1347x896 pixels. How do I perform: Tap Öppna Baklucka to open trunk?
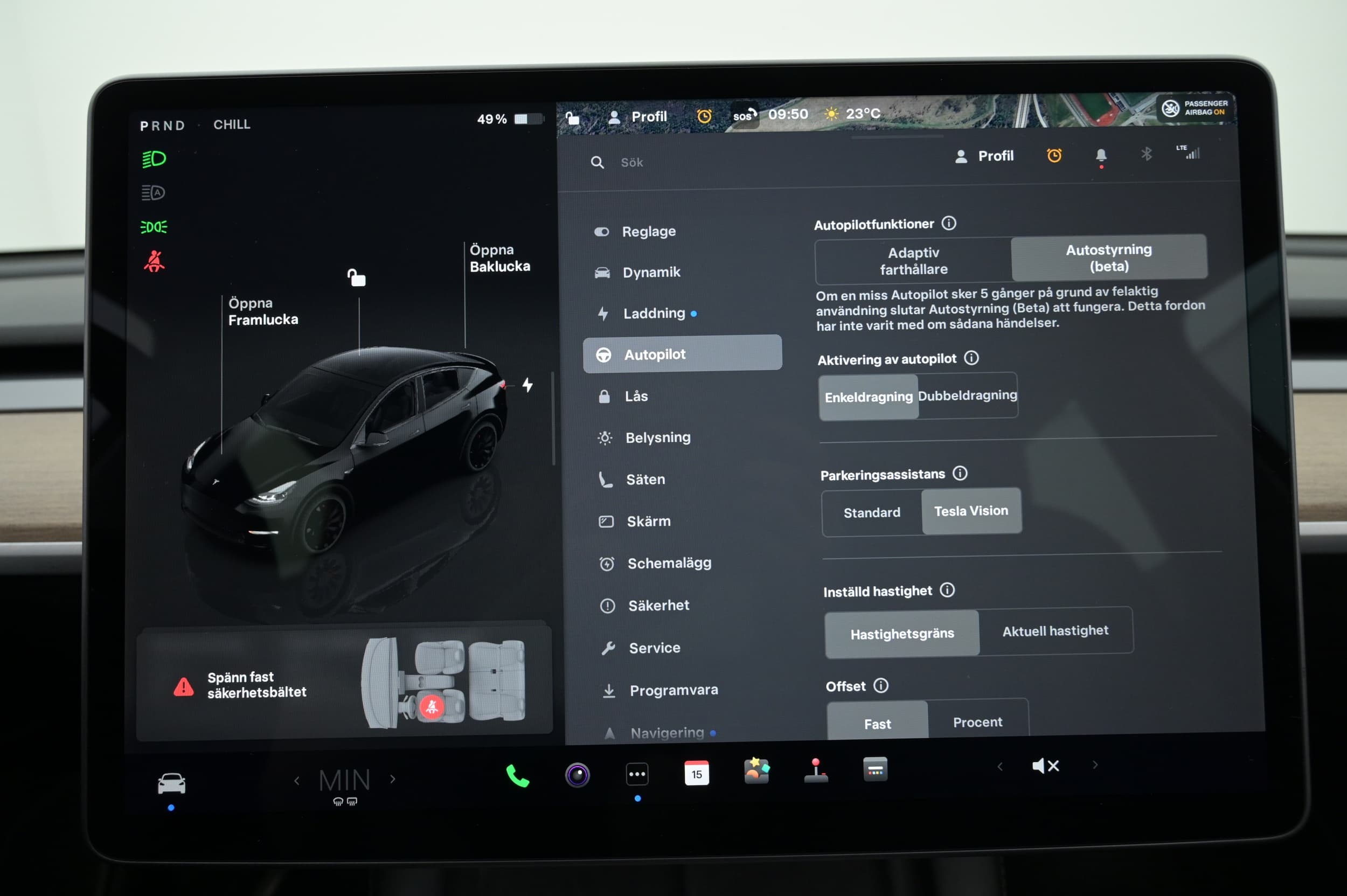click(x=500, y=258)
